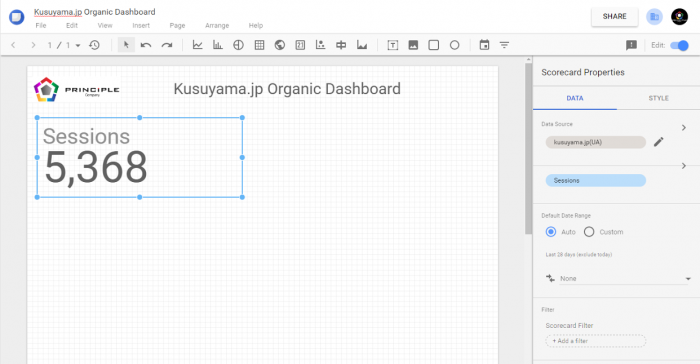Open the Data Studio home logo
Screen dimensions: 700x364
[x=17, y=17]
